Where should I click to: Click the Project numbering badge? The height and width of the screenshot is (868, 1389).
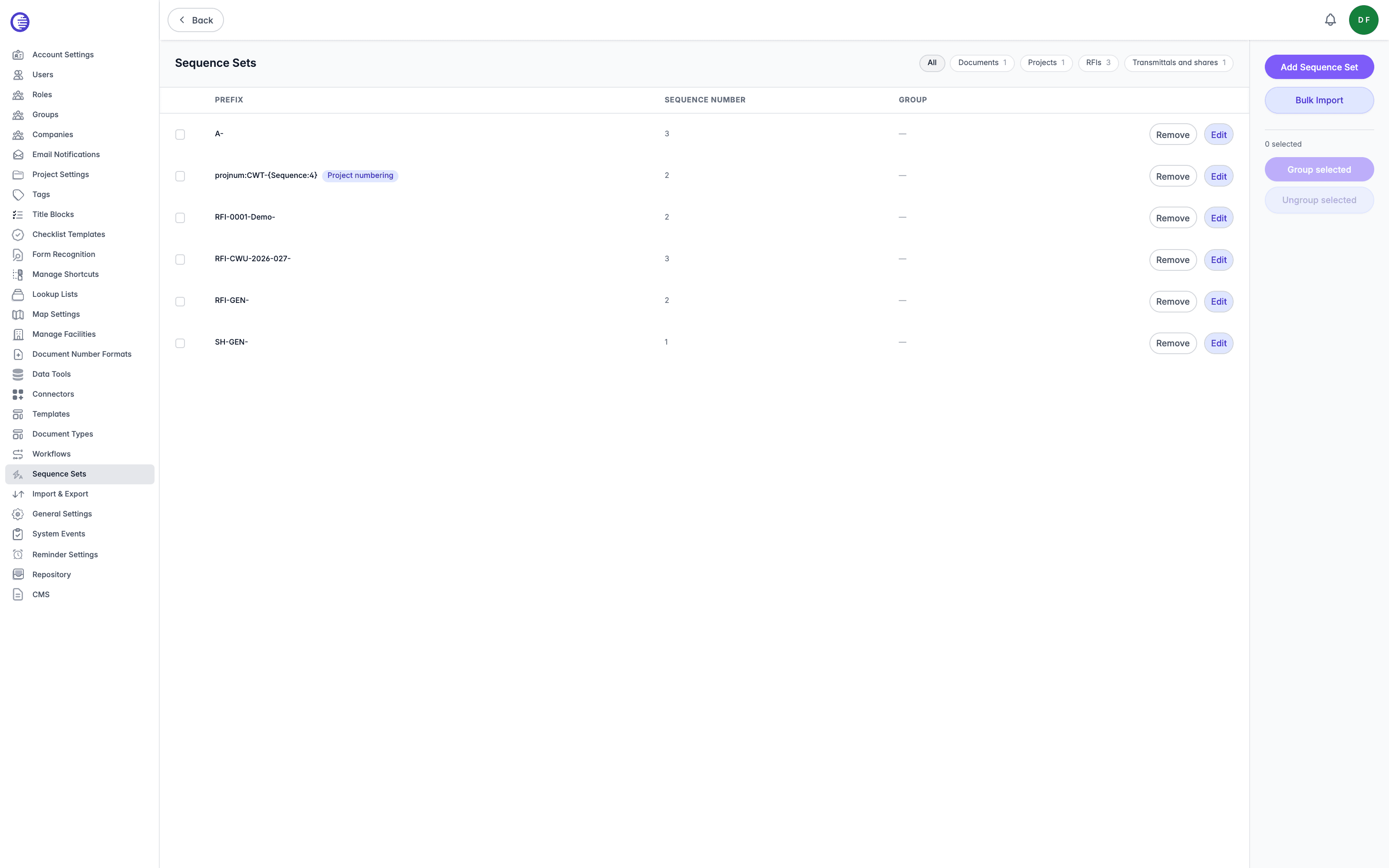coord(360,176)
